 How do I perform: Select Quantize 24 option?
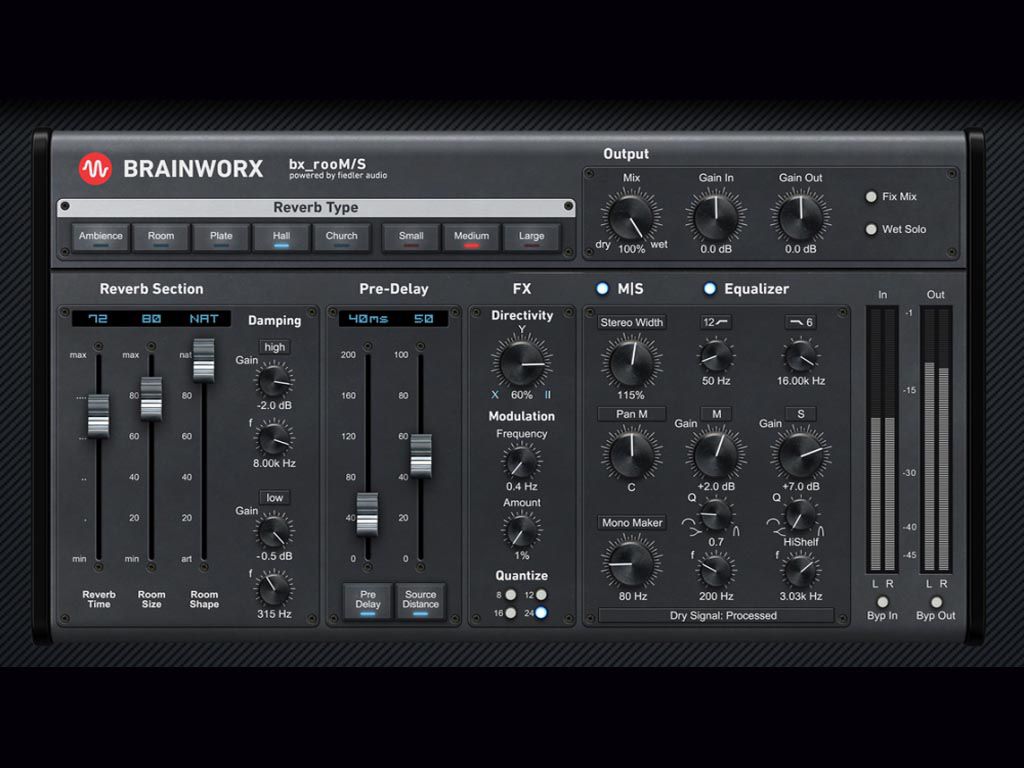(x=541, y=613)
